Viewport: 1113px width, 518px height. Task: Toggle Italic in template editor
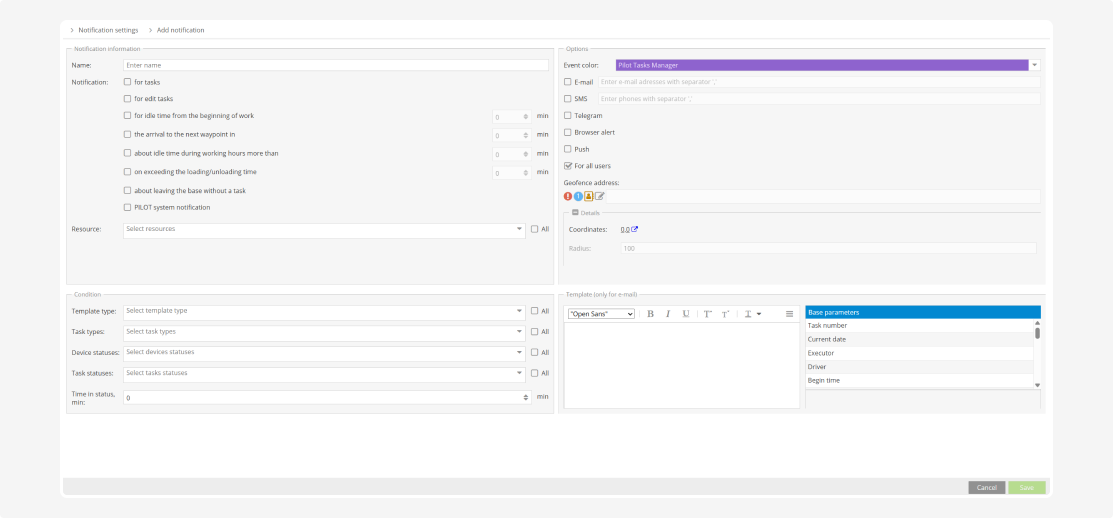click(x=668, y=314)
